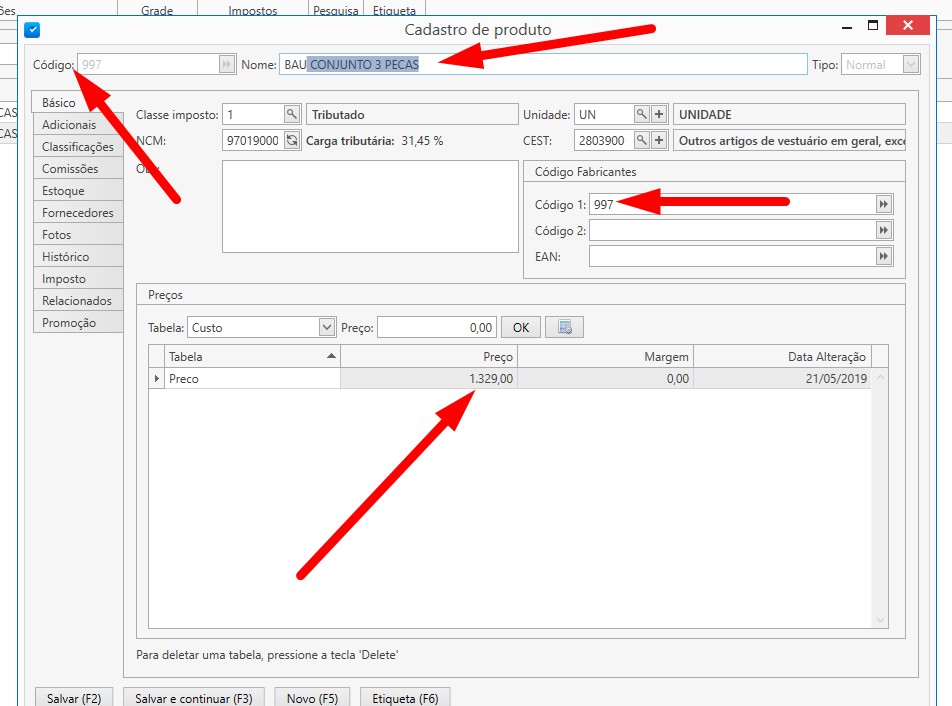Viewport: 952px width, 706px height.
Task: Click the arrow icon in Código 2 field
Action: [x=883, y=231]
